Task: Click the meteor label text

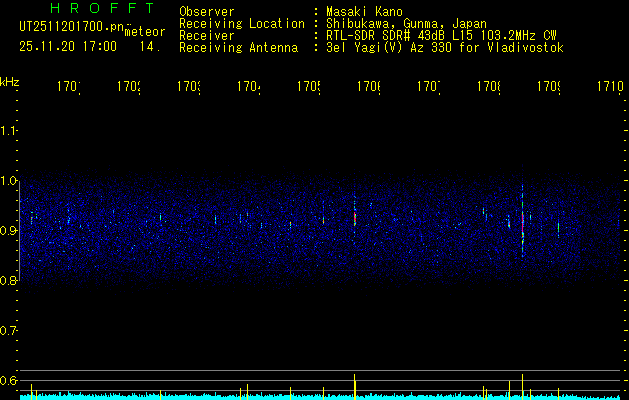Action: click(x=144, y=32)
